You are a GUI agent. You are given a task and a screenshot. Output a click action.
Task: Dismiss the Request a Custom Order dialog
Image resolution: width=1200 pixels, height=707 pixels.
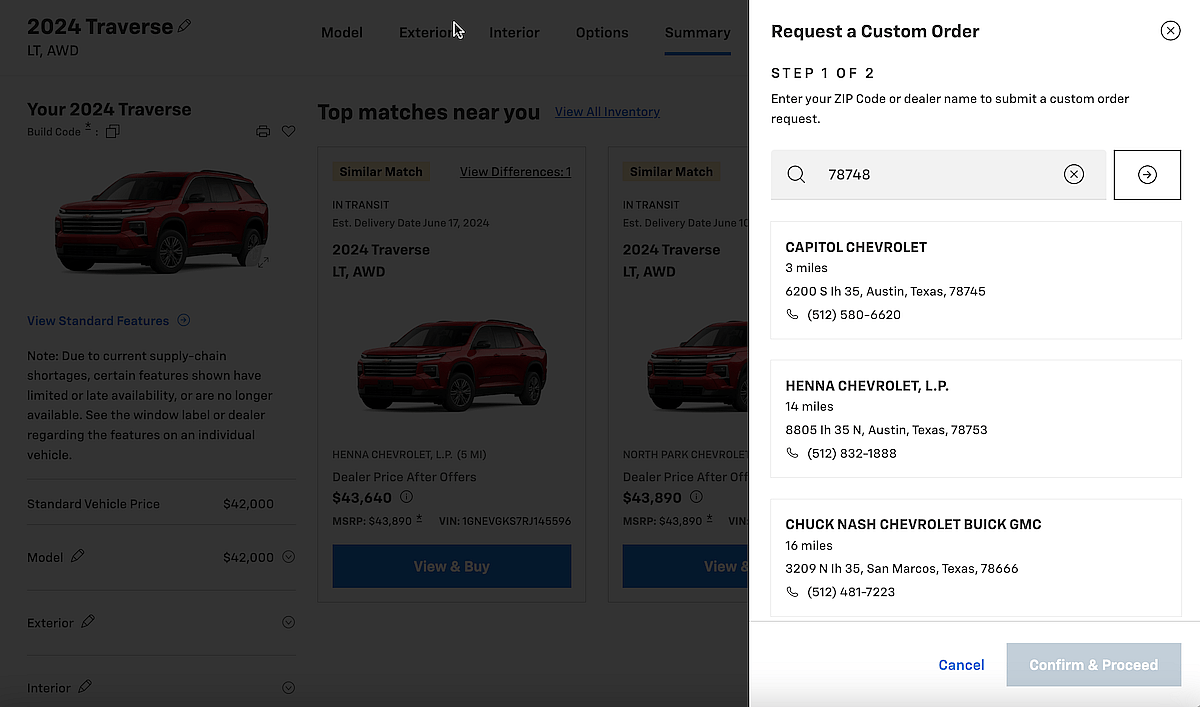click(1170, 30)
